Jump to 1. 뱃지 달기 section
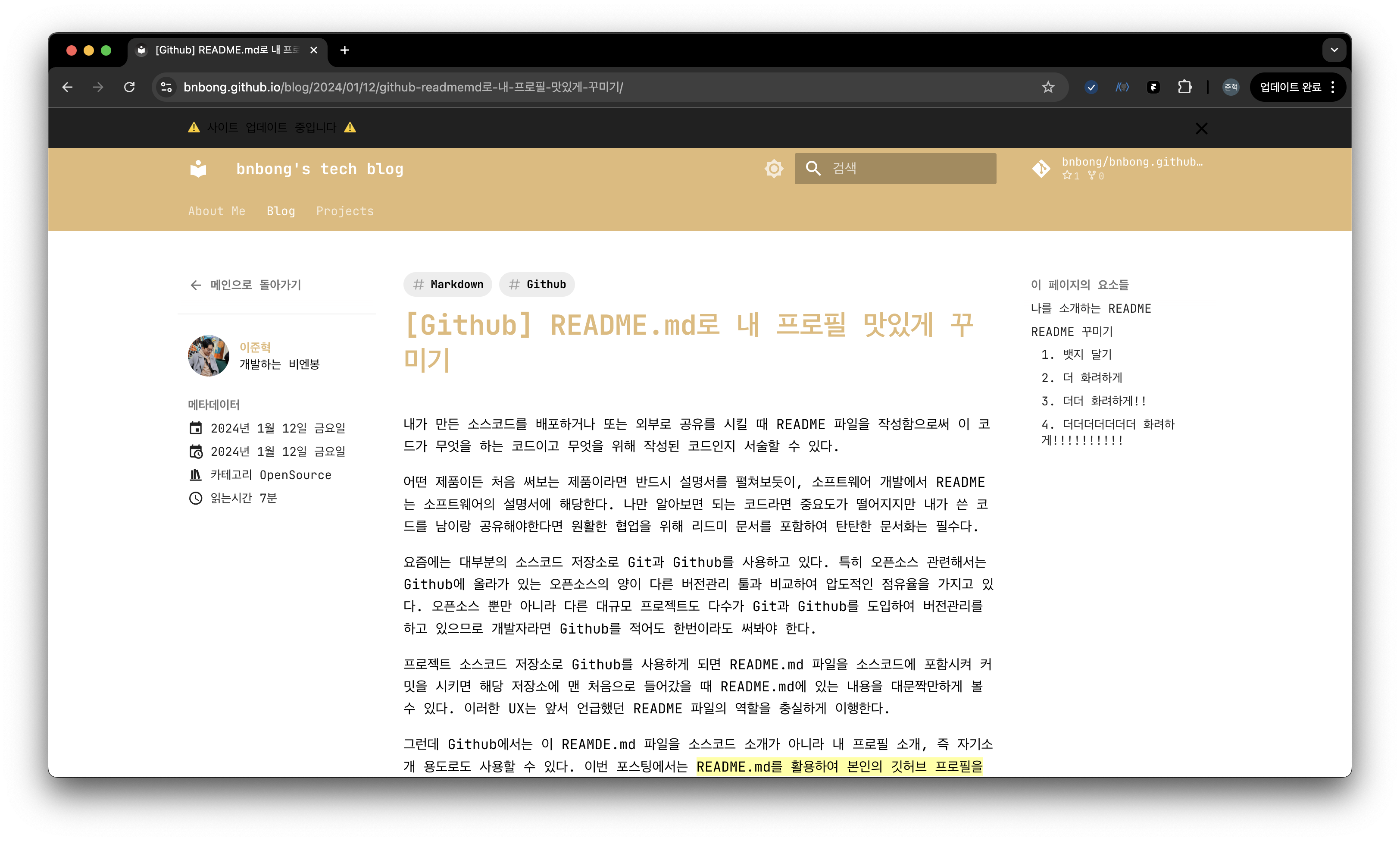1400x841 pixels. (1077, 355)
